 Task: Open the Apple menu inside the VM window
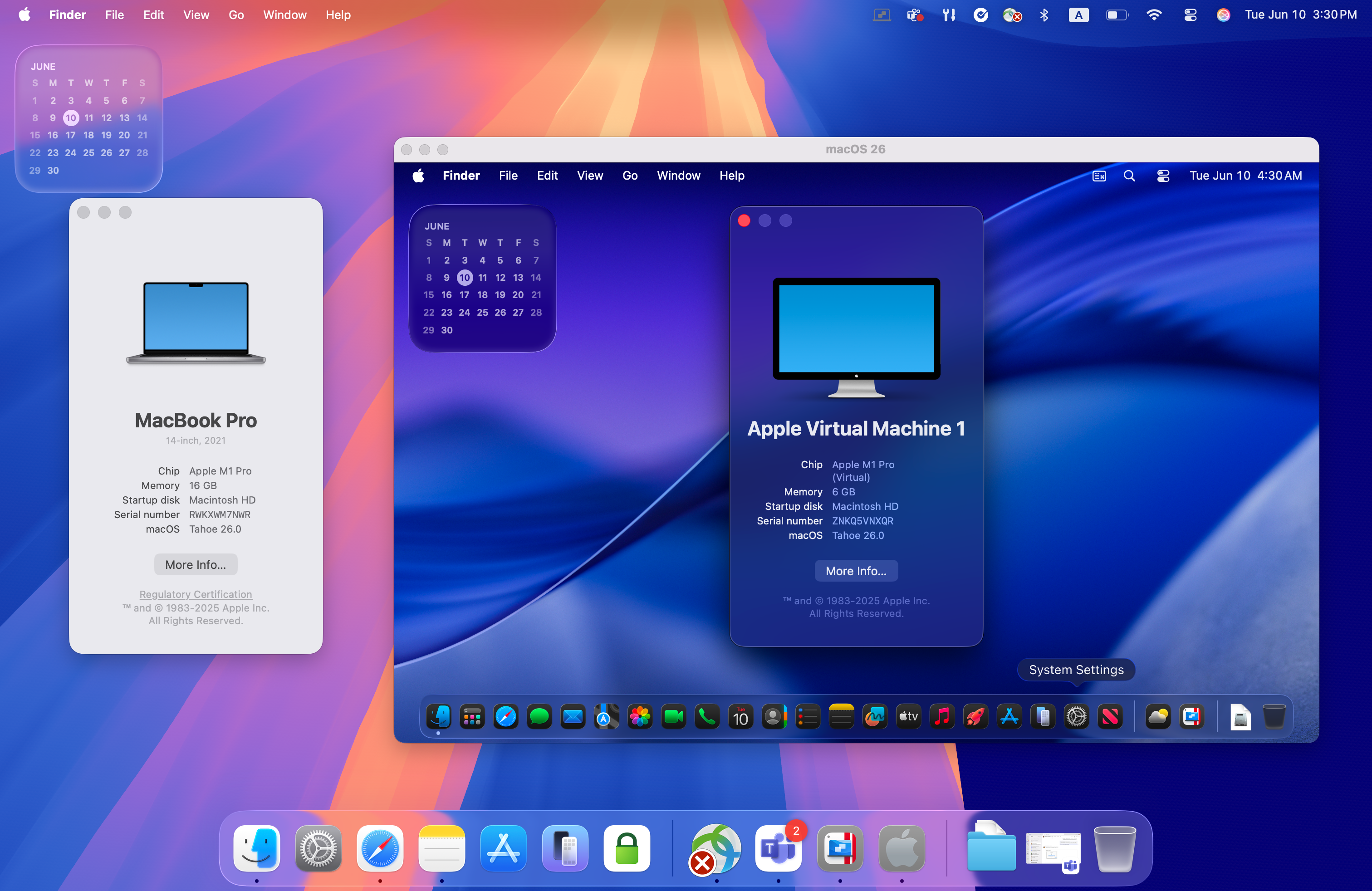[x=419, y=176]
